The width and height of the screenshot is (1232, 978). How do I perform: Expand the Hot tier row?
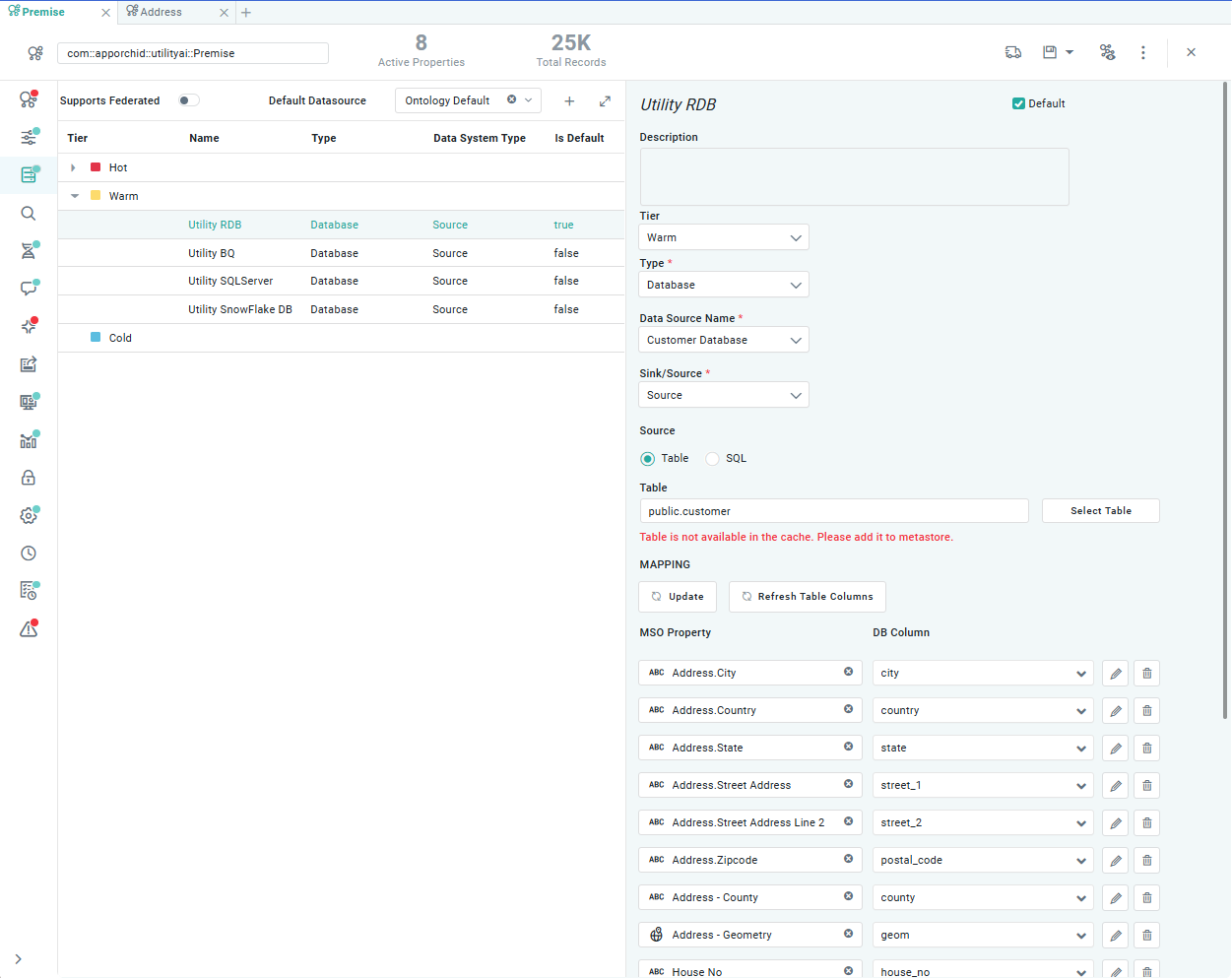[x=74, y=167]
